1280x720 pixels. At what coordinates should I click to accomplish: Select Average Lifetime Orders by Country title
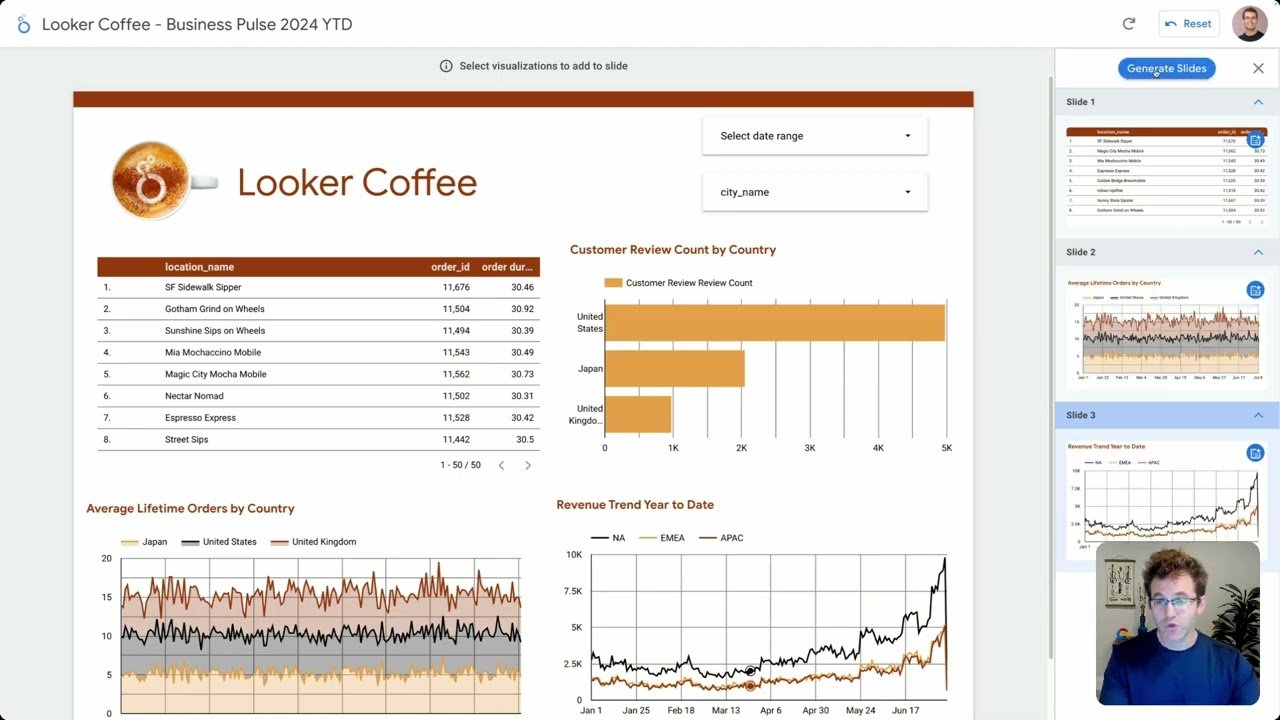pyautogui.click(x=190, y=509)
